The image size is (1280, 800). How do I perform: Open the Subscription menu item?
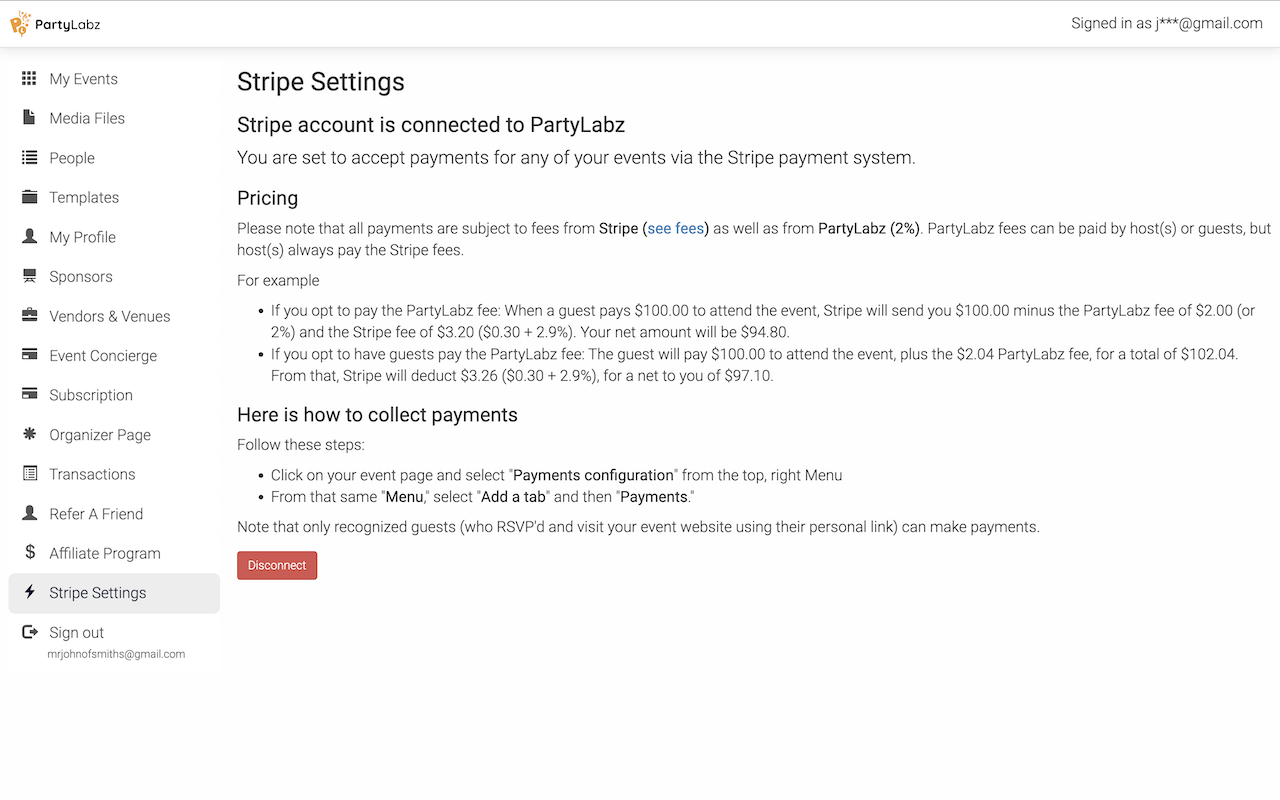91,395
